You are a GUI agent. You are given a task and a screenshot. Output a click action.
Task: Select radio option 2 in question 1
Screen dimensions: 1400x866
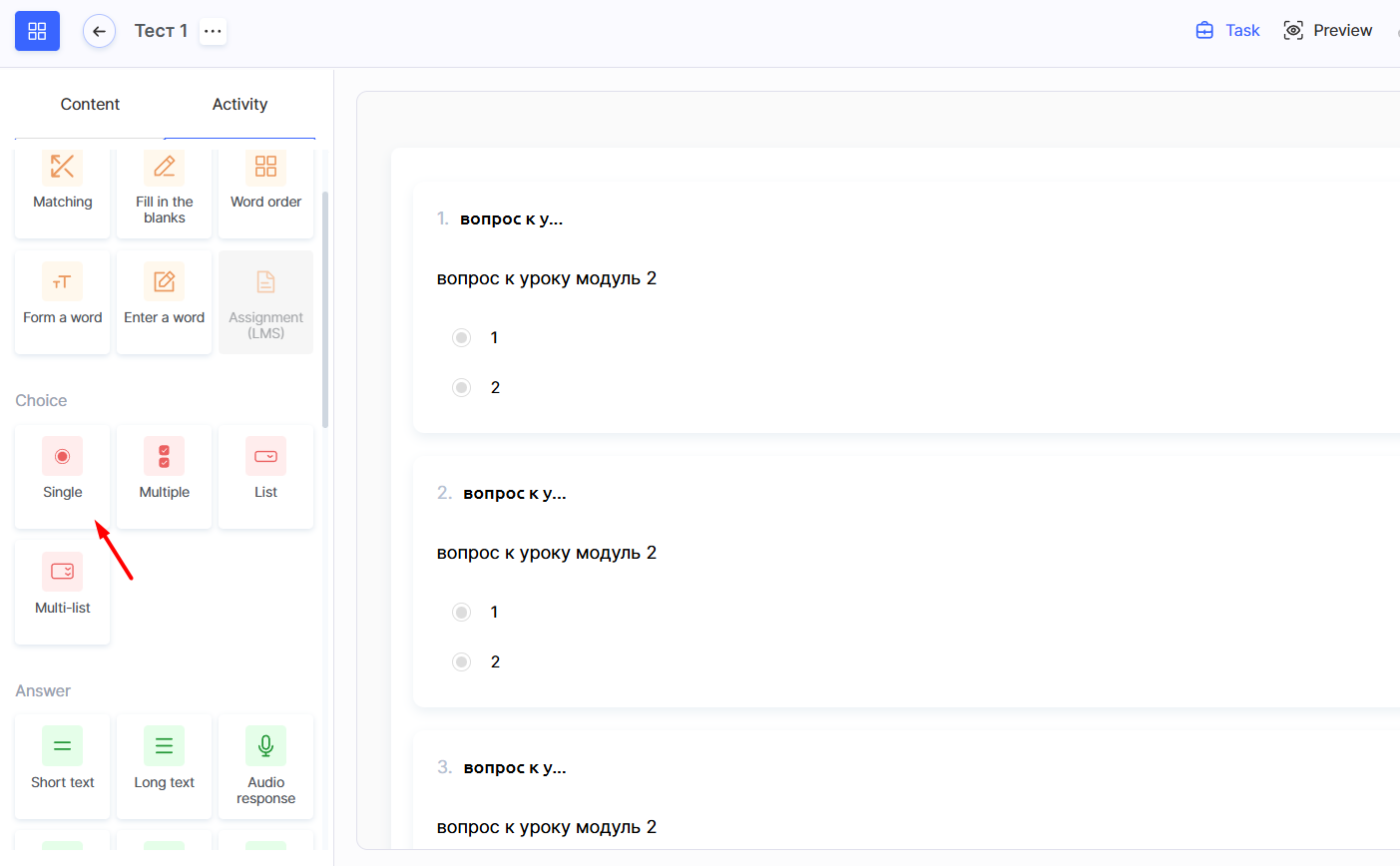(461, 387)
